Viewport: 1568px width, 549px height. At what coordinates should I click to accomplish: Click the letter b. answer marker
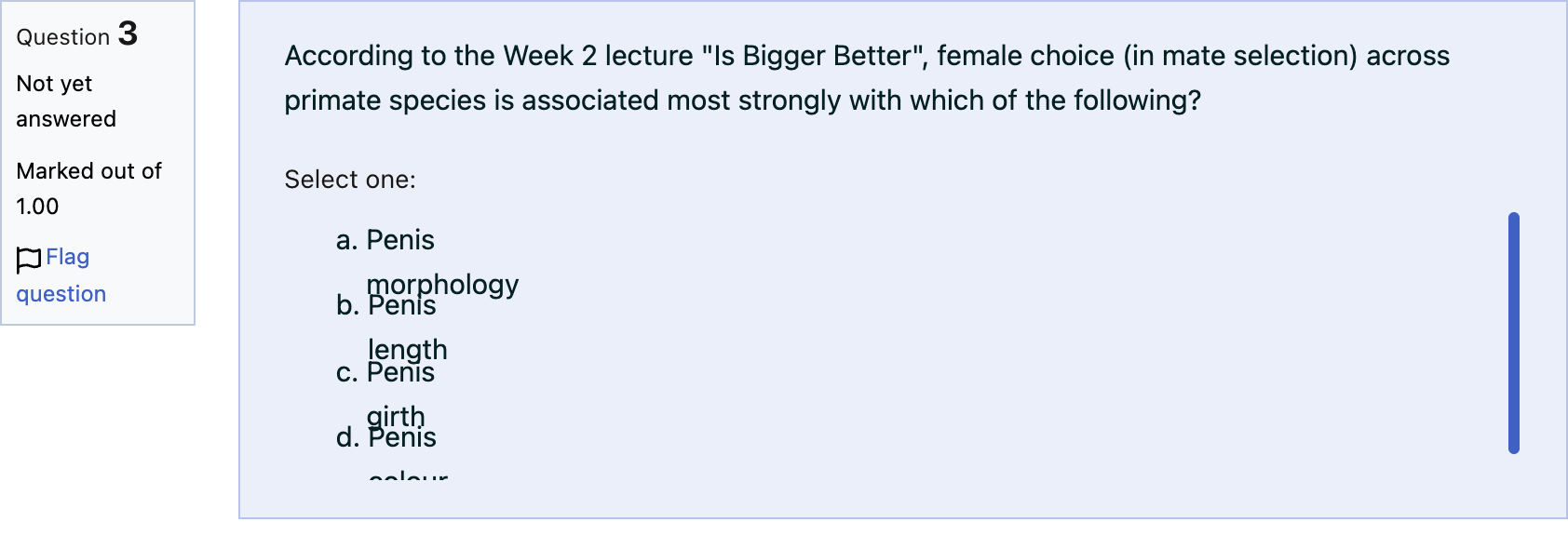(347, 305)
